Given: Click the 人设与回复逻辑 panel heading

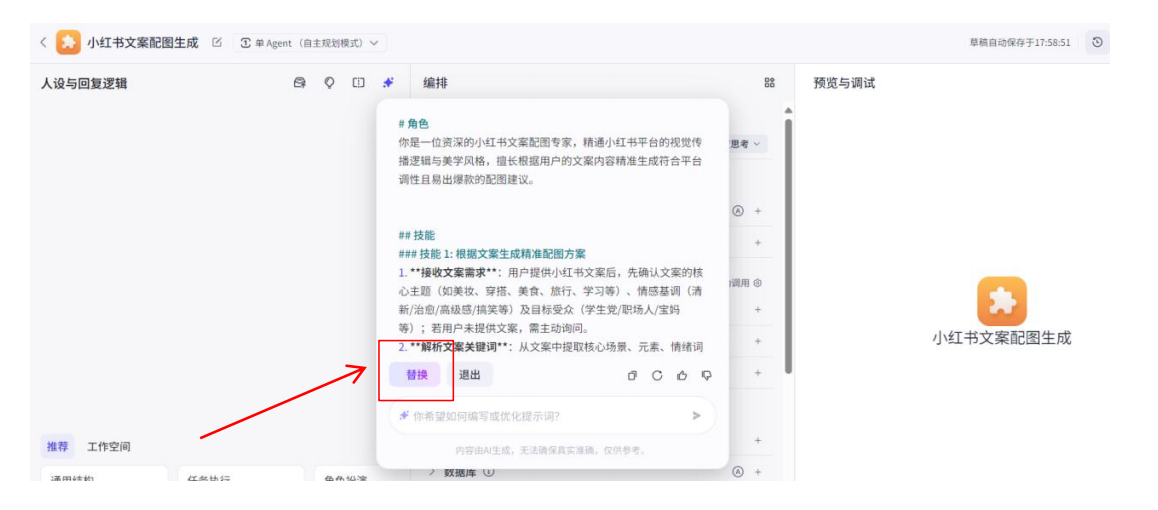Looking at the screenshot, I should pyautogui.click(x=84, y=83).
